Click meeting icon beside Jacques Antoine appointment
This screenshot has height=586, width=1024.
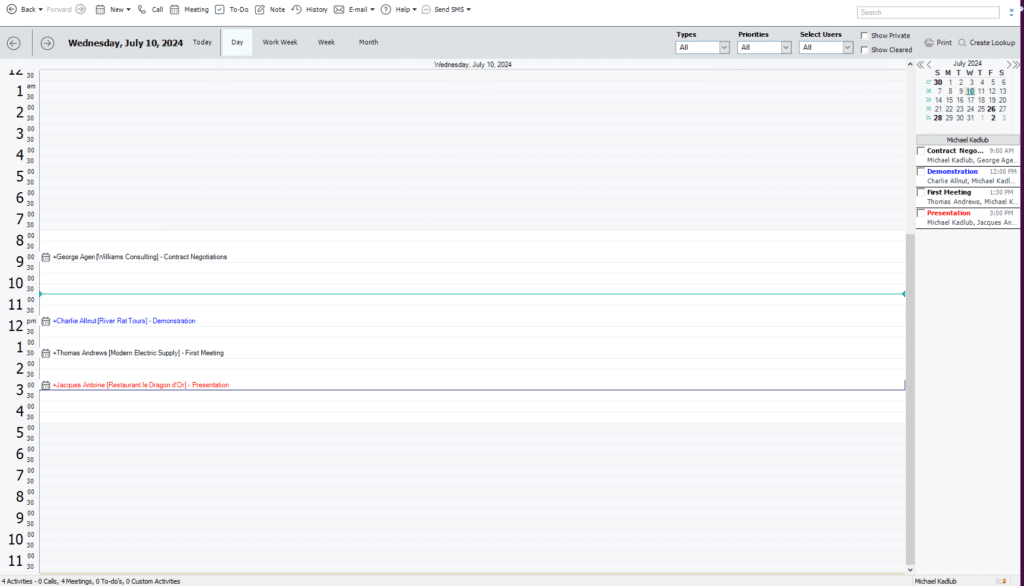pos(46,385)
